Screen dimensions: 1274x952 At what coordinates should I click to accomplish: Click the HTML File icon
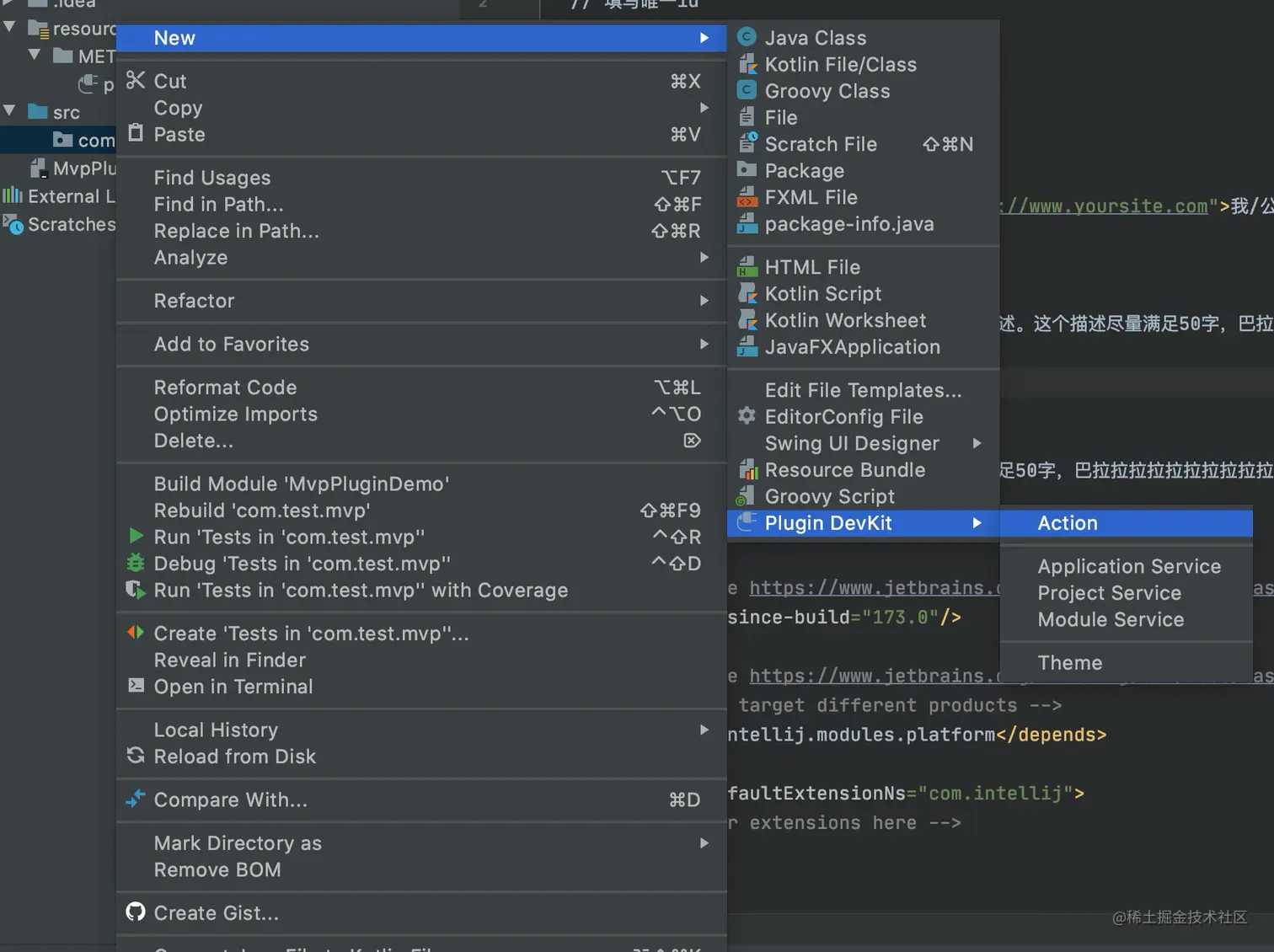(747, 267)
